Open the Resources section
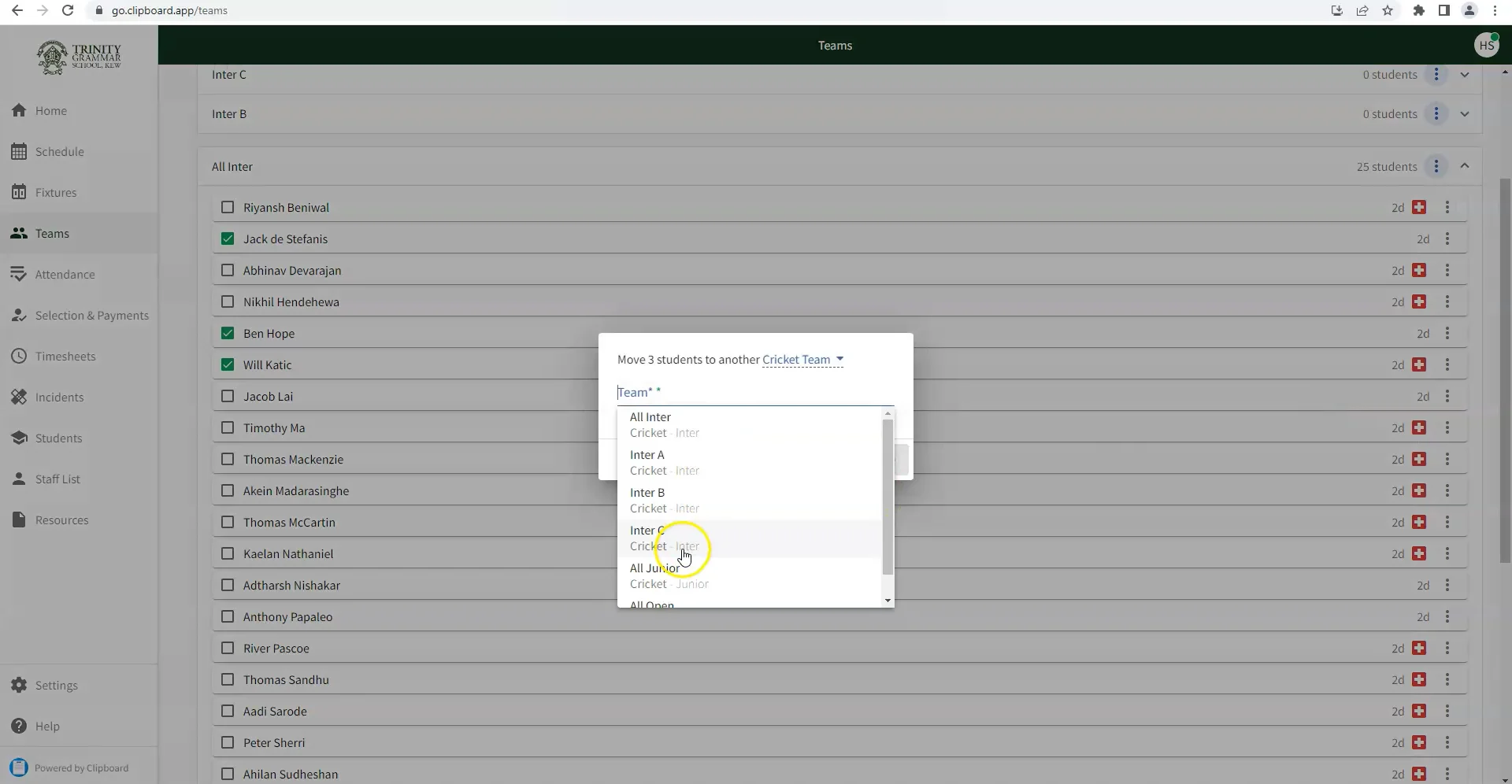 (x=61, y=520)
